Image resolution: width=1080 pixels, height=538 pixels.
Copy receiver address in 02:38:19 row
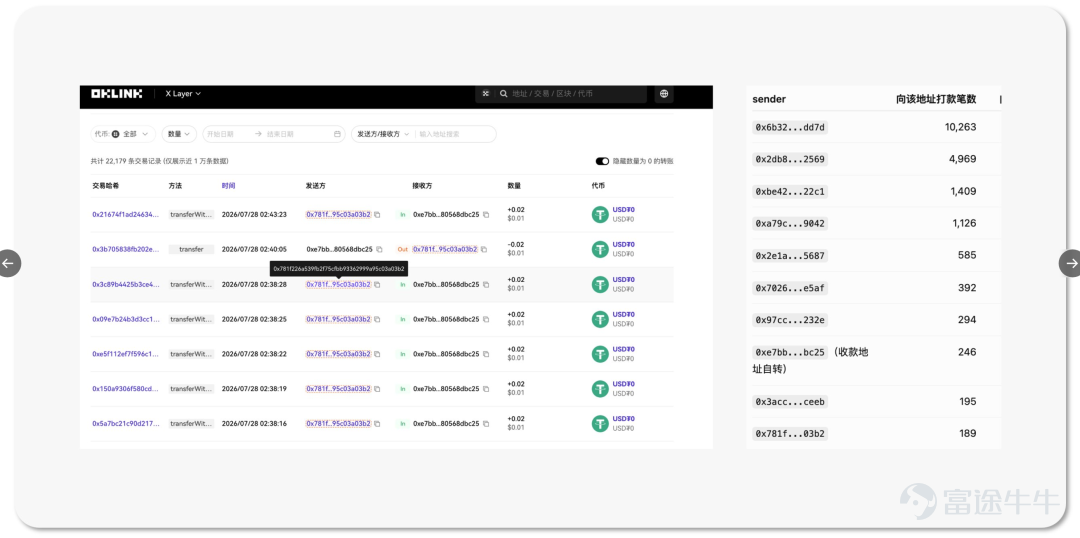486,389
